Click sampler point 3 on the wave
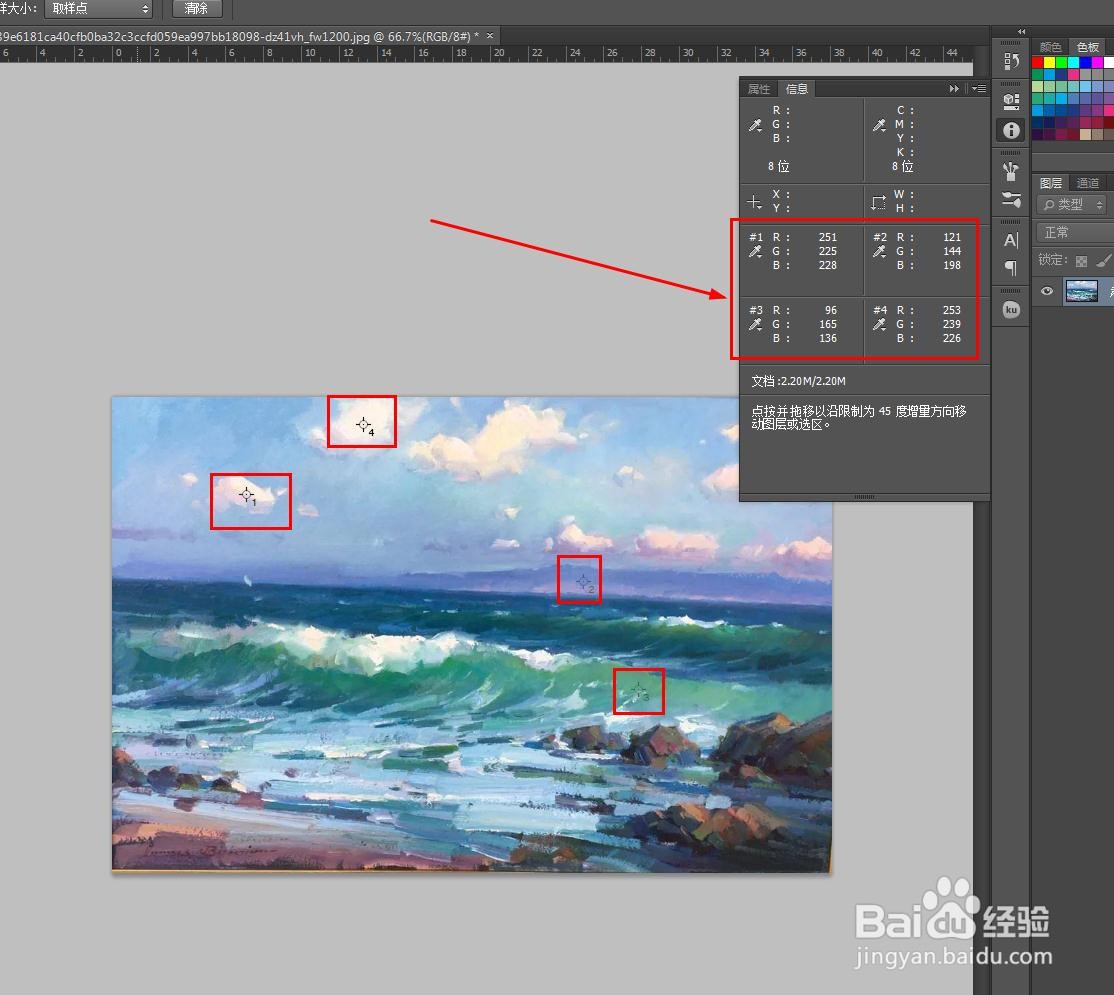Screen dimensions: 1114x995 tap(638, 690)
